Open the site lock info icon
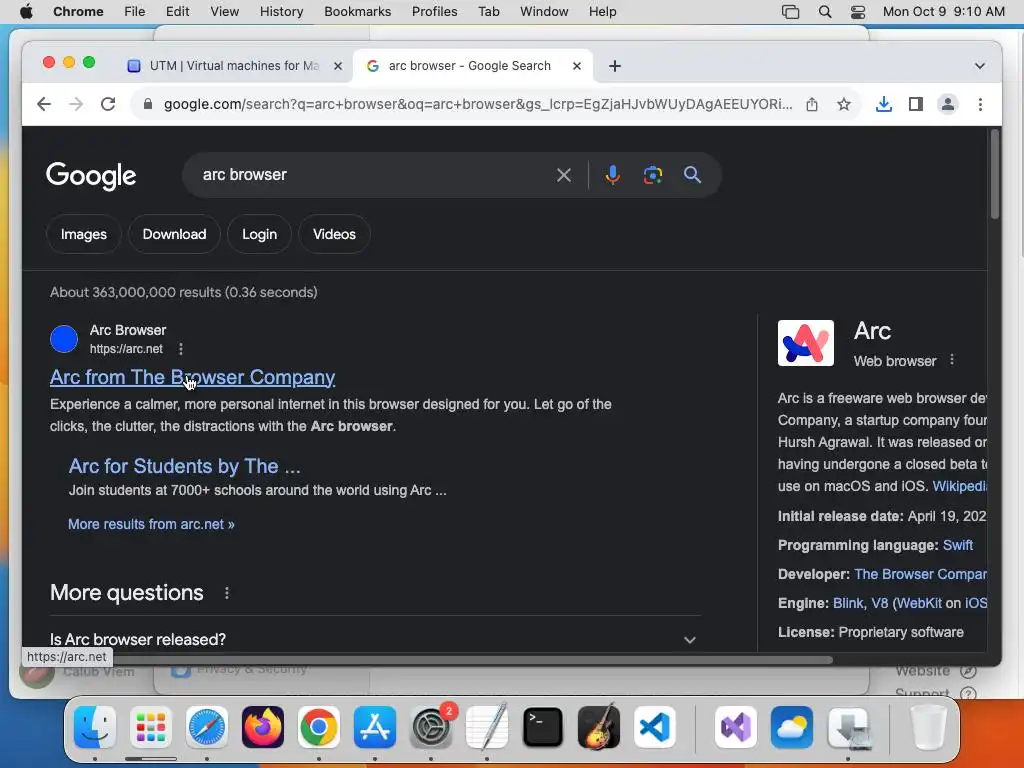This screenshot has height=768, width=1024. [148, 104]
